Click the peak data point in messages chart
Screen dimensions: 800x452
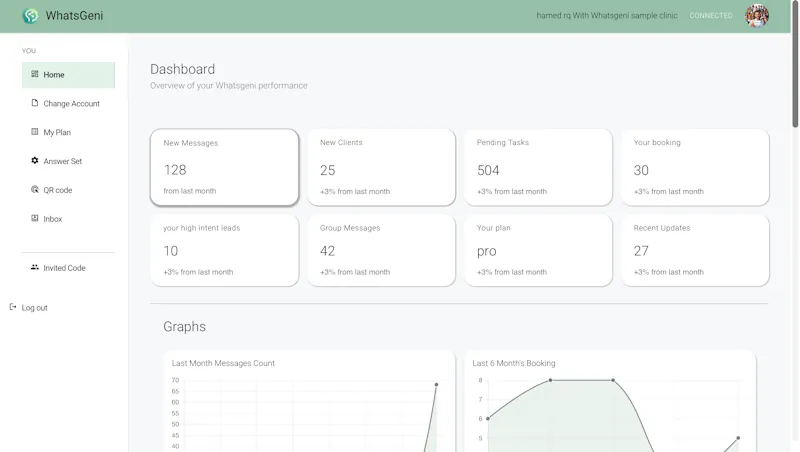436,385
